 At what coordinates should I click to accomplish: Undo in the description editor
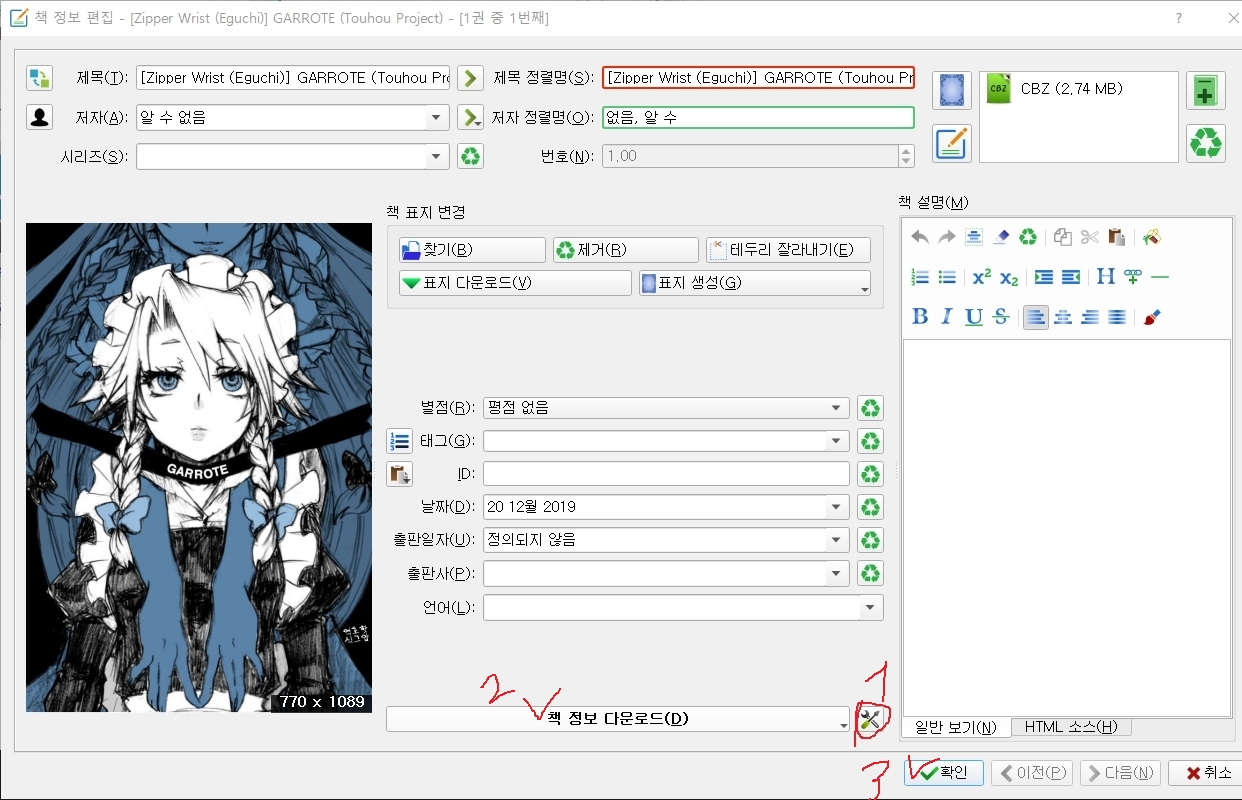920,237
